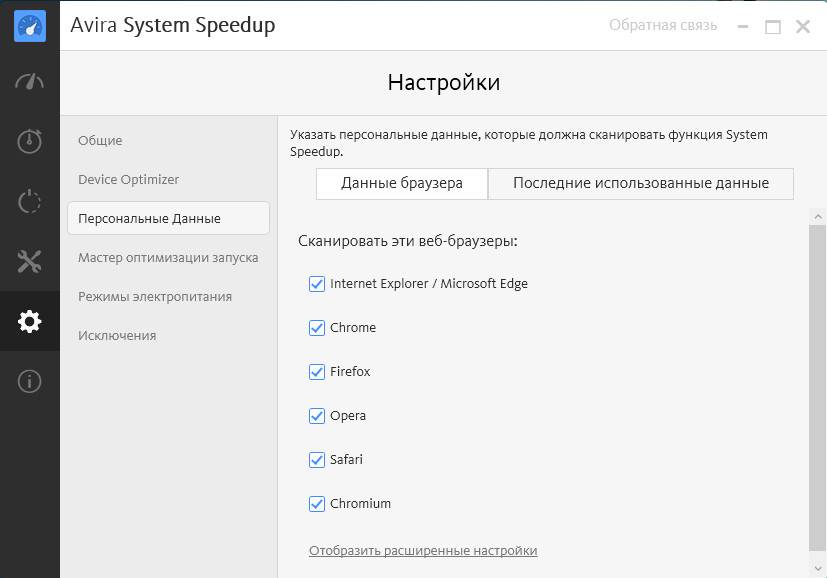Click the Отобразить расширенные настройки link
The width and height of the screenshot is (827, 578).
(x=423, y=551)
